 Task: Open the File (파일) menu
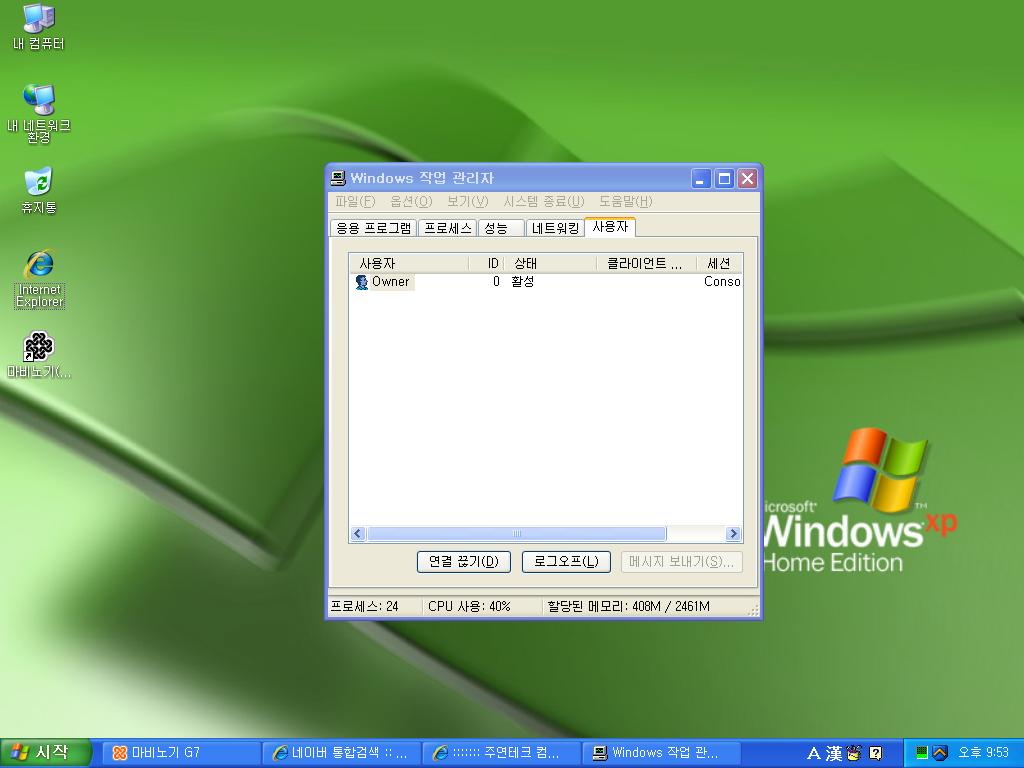(x=355, y=201)
